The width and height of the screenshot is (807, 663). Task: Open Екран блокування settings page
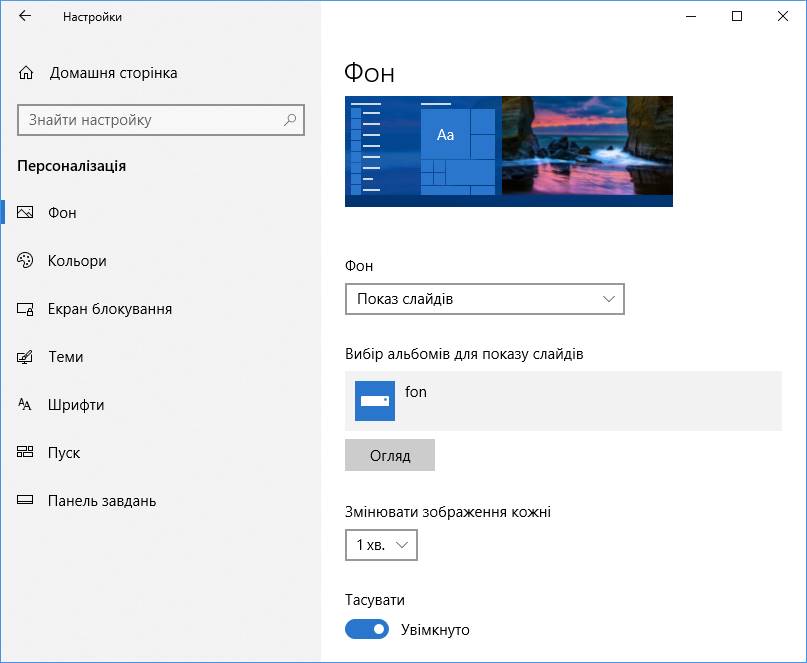coord(110,309)
